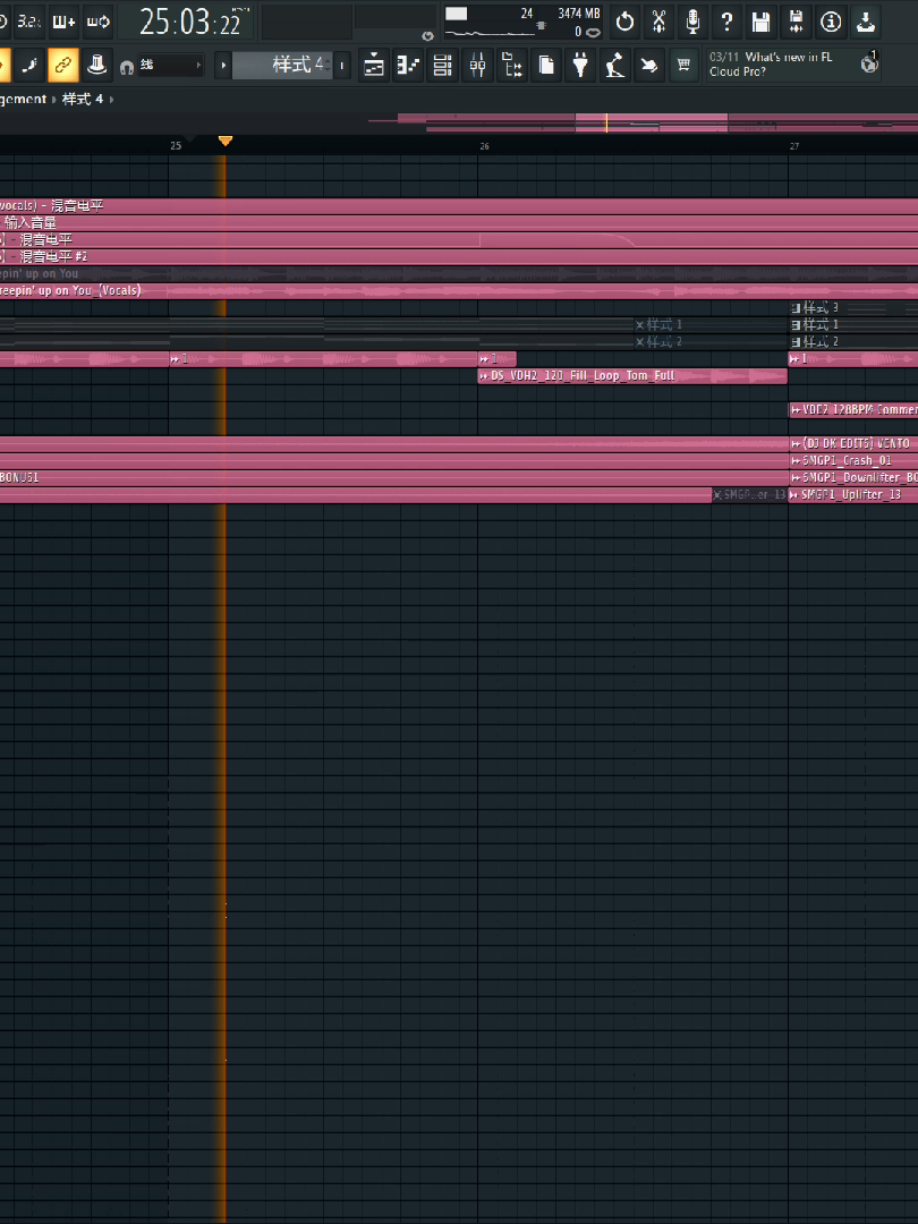Toggle the countdown before recording button

[x=31, y=21]
